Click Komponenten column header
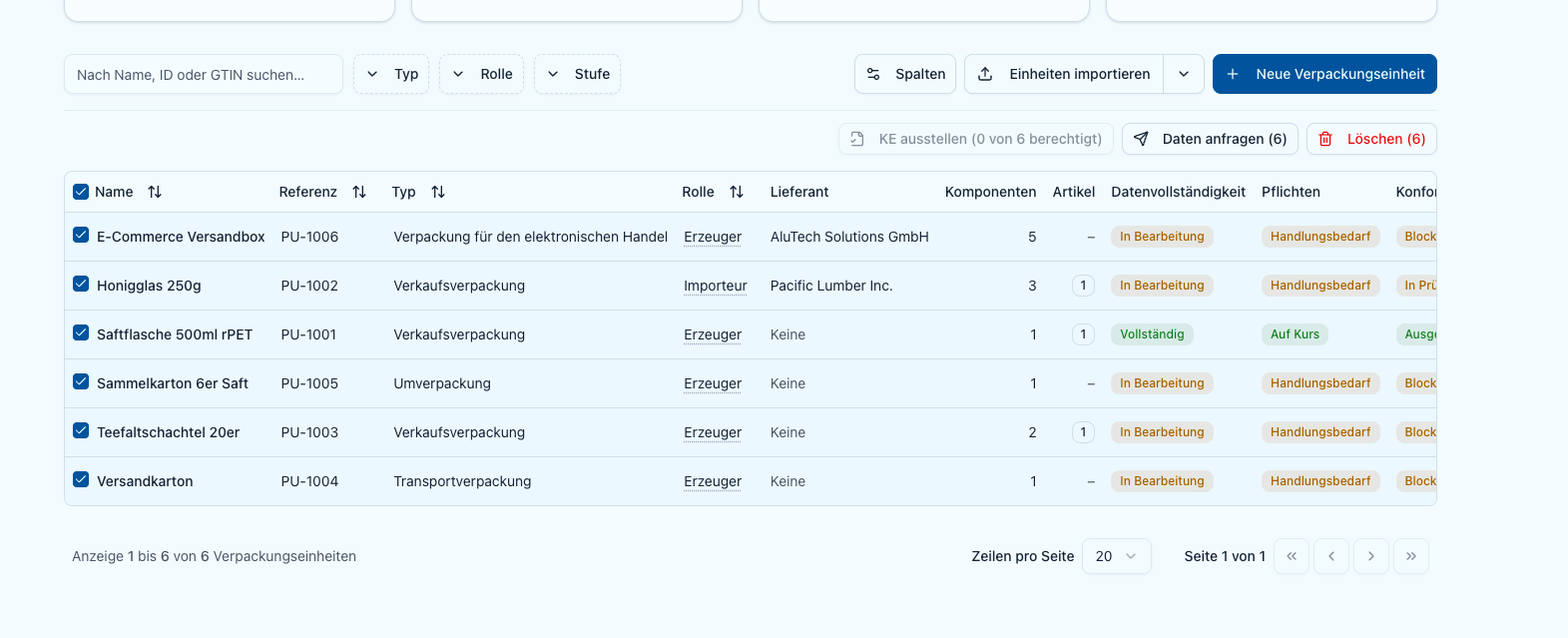This screenshot has width=1568, height=638. coord(990,192)
